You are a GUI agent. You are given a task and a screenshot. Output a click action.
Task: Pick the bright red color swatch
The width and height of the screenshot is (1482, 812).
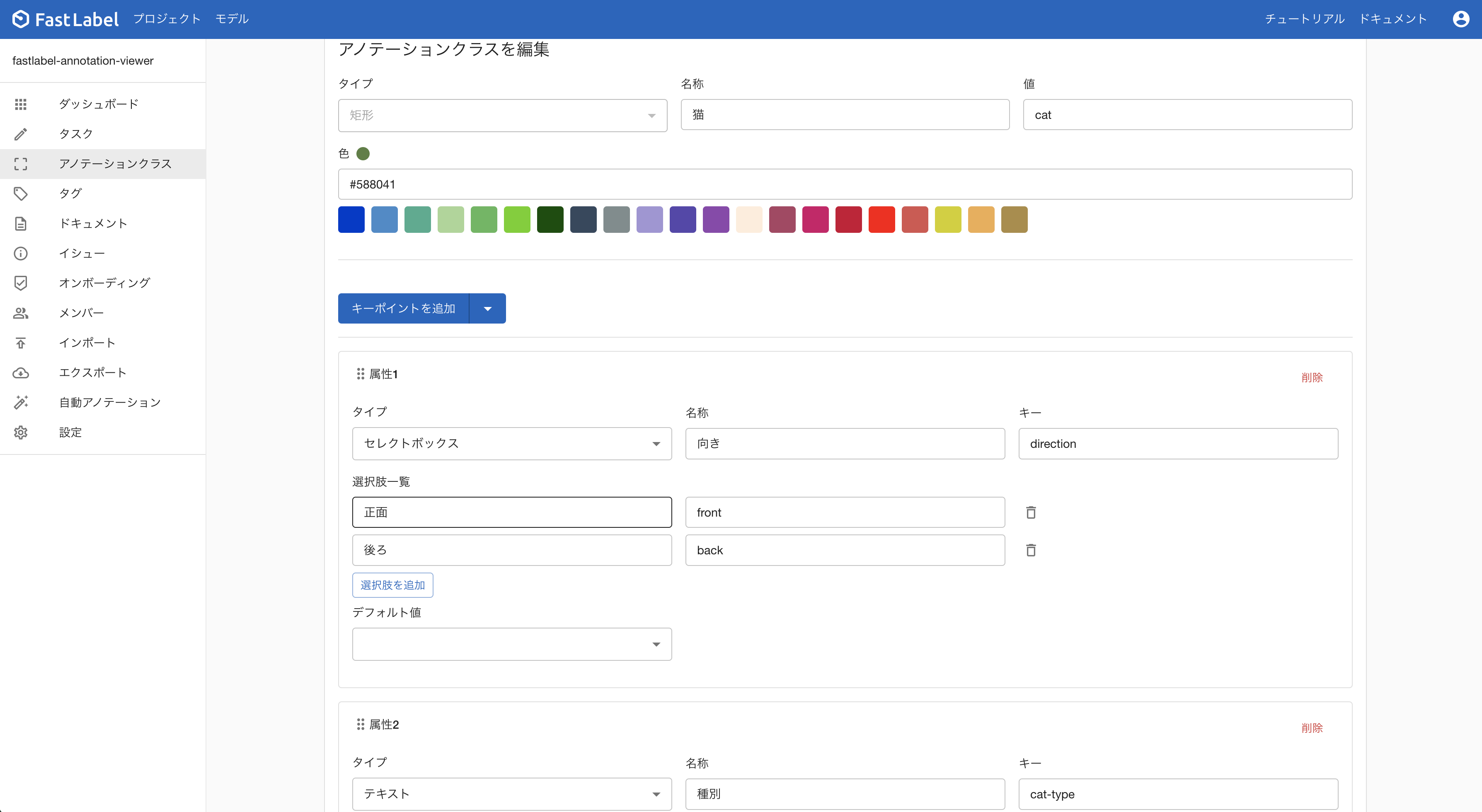click(881, 220)
